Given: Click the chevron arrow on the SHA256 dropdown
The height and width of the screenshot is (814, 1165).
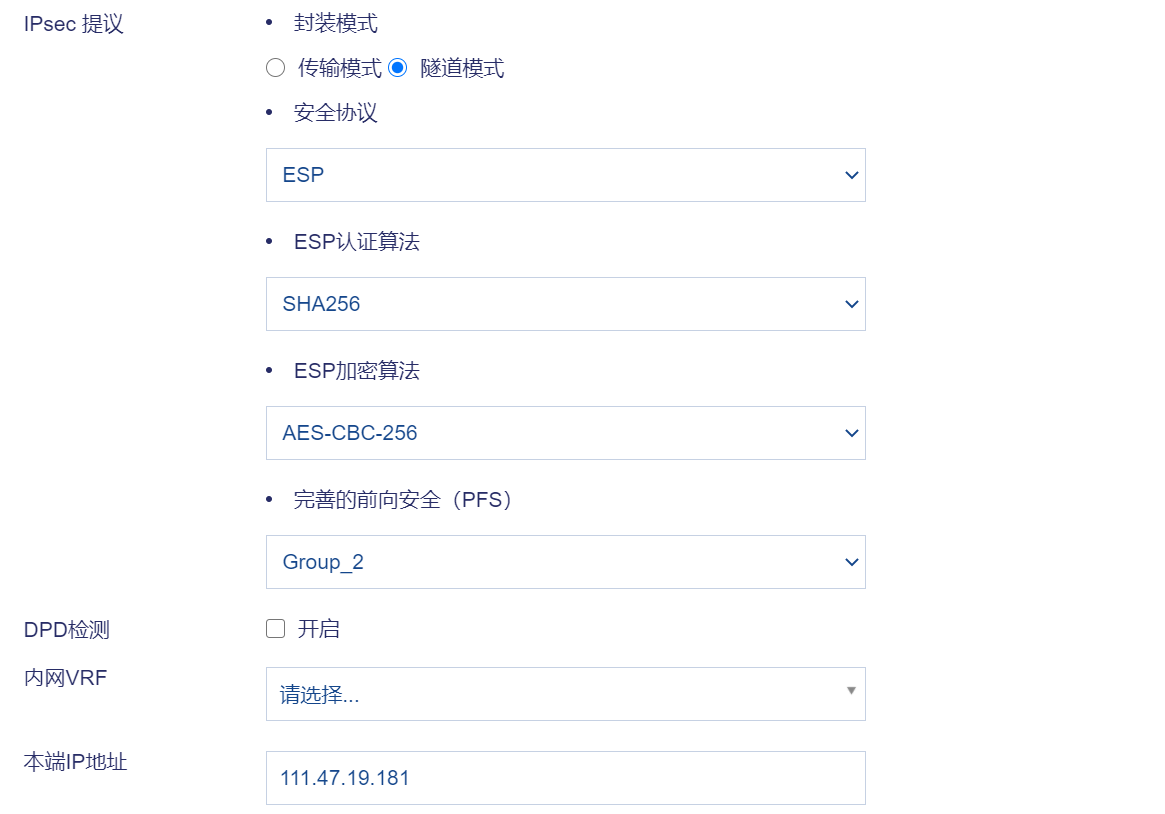Looking at the screenshot, I should [852, 304].
